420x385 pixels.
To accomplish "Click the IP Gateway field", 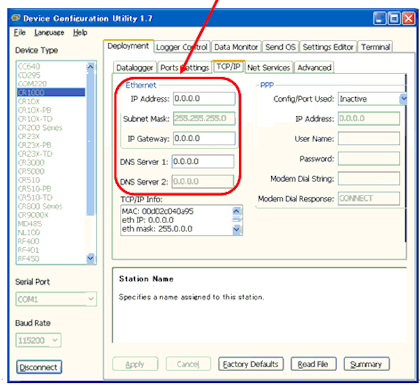I will [x=204, y=138].
